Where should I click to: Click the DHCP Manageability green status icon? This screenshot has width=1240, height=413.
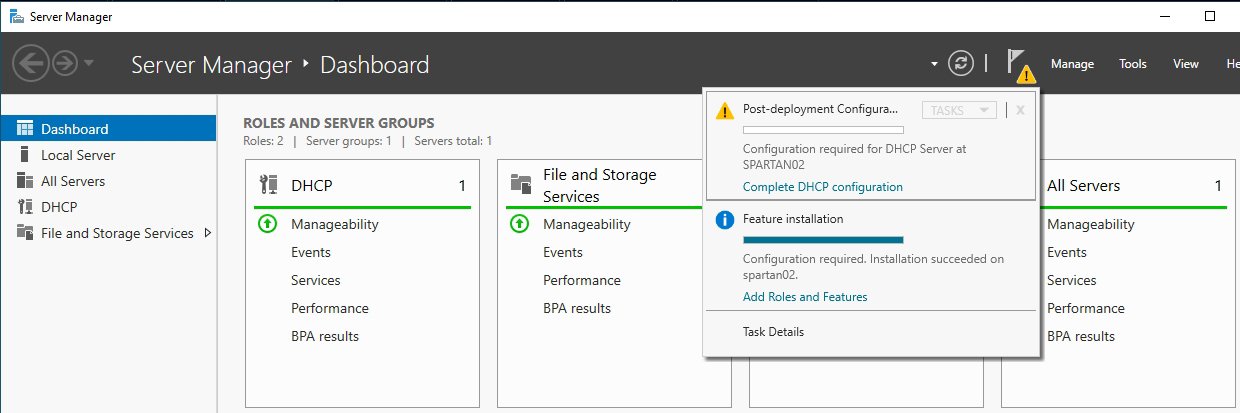pos(267,224)
